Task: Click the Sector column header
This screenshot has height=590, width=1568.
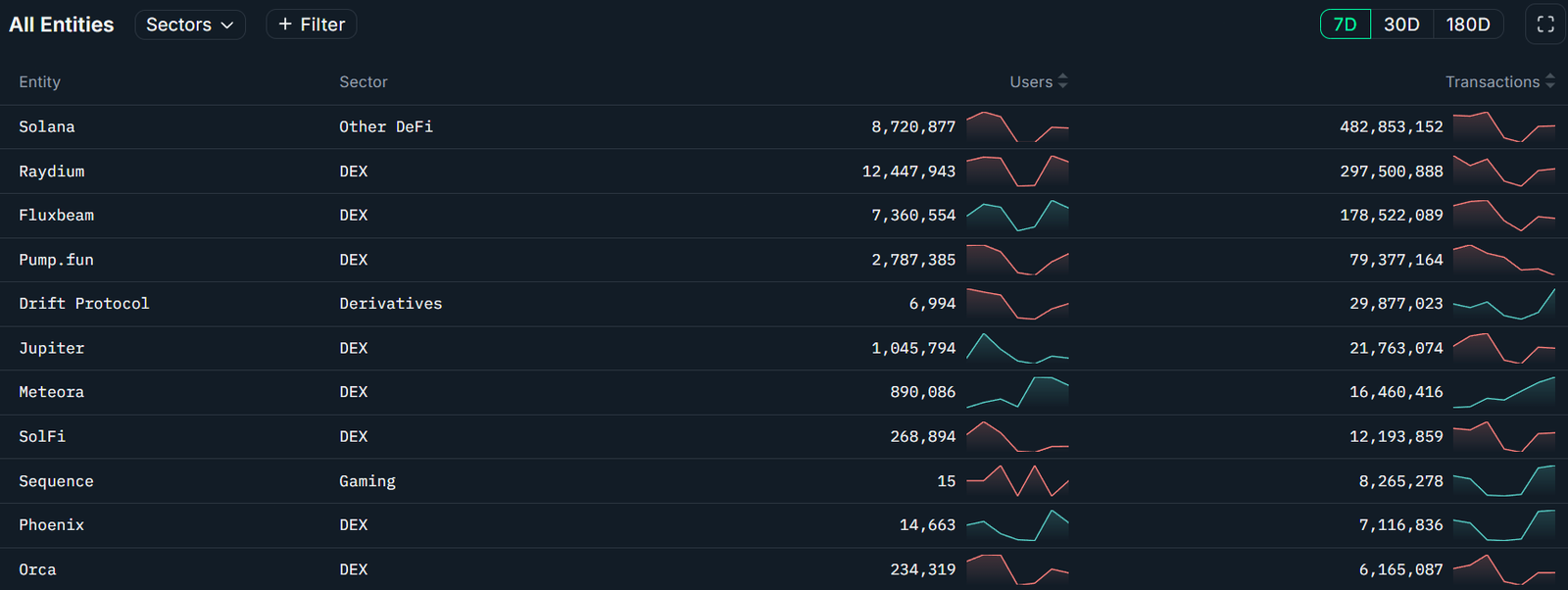Action: pyautogui.click(x=364, y=82)
